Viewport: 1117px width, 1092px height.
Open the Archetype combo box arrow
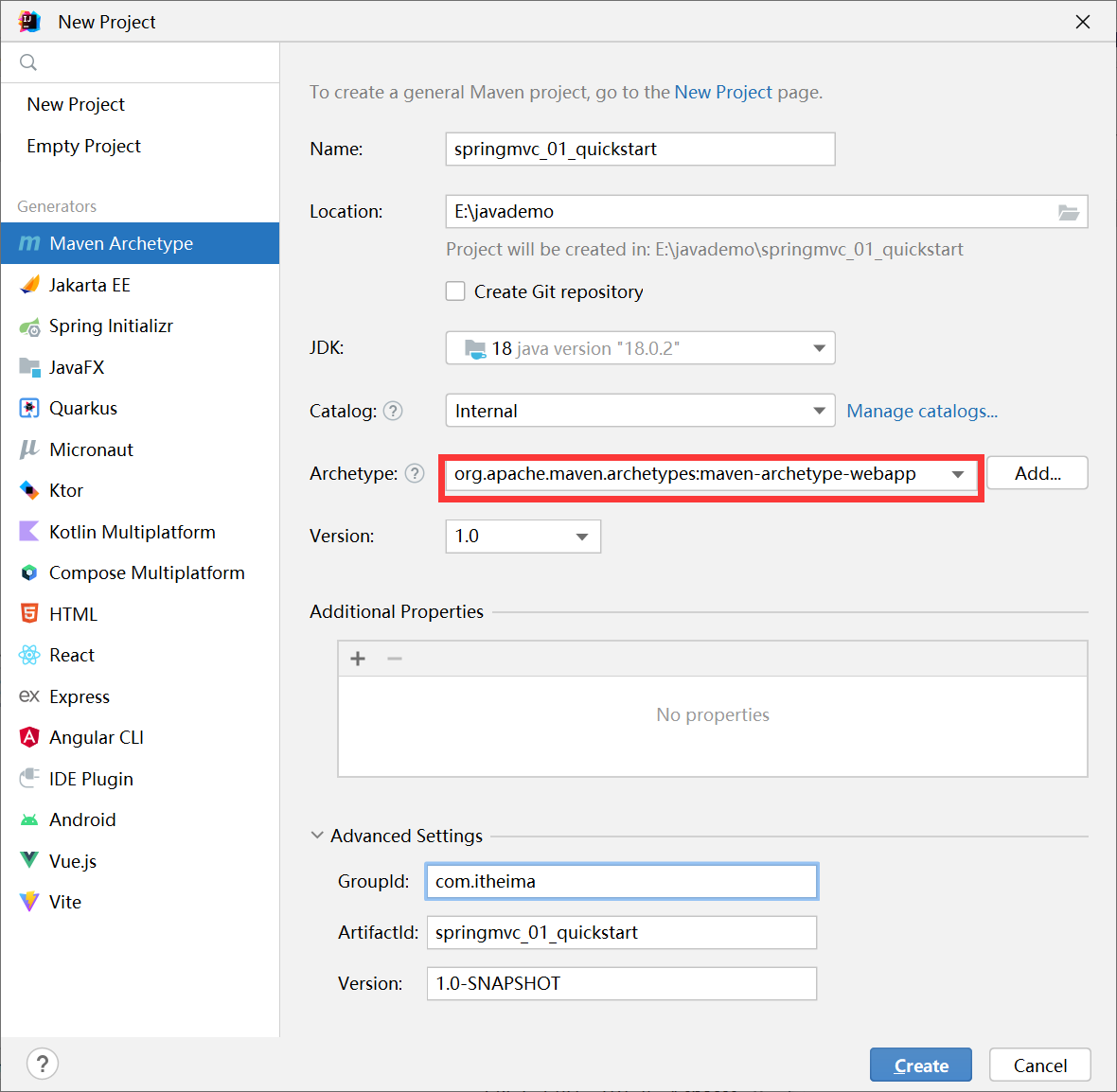click(x=957, y=474)
